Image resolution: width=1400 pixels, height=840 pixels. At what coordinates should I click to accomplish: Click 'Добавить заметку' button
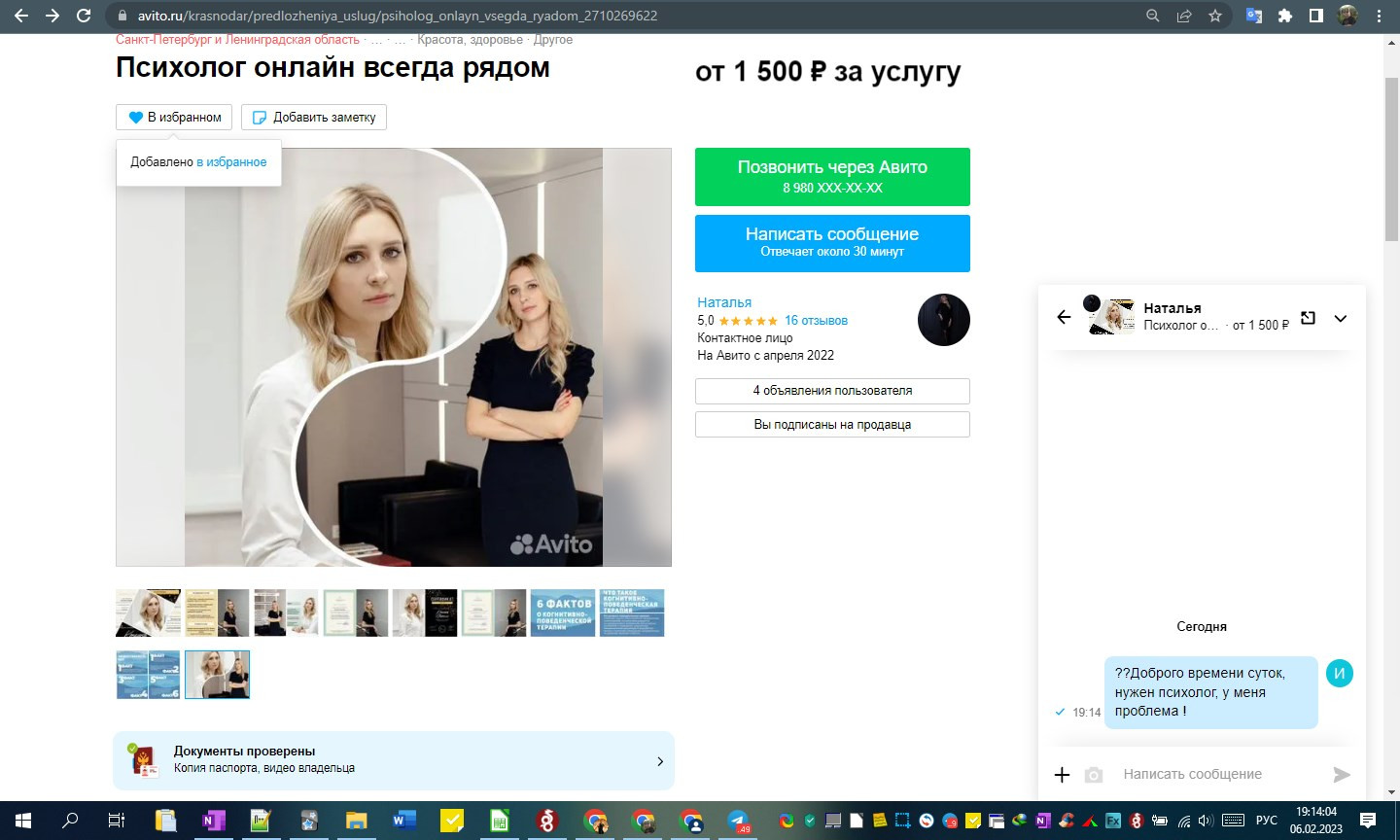pos(314,117)
